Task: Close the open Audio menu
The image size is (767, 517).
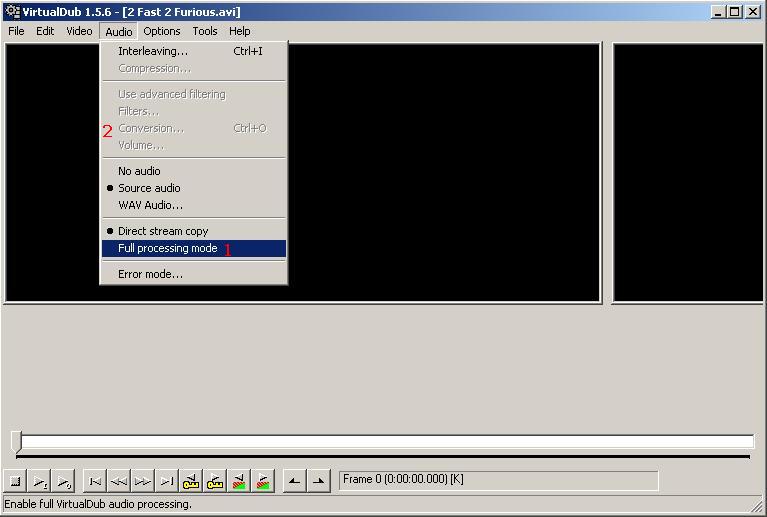Action: [x=119, y=32]
